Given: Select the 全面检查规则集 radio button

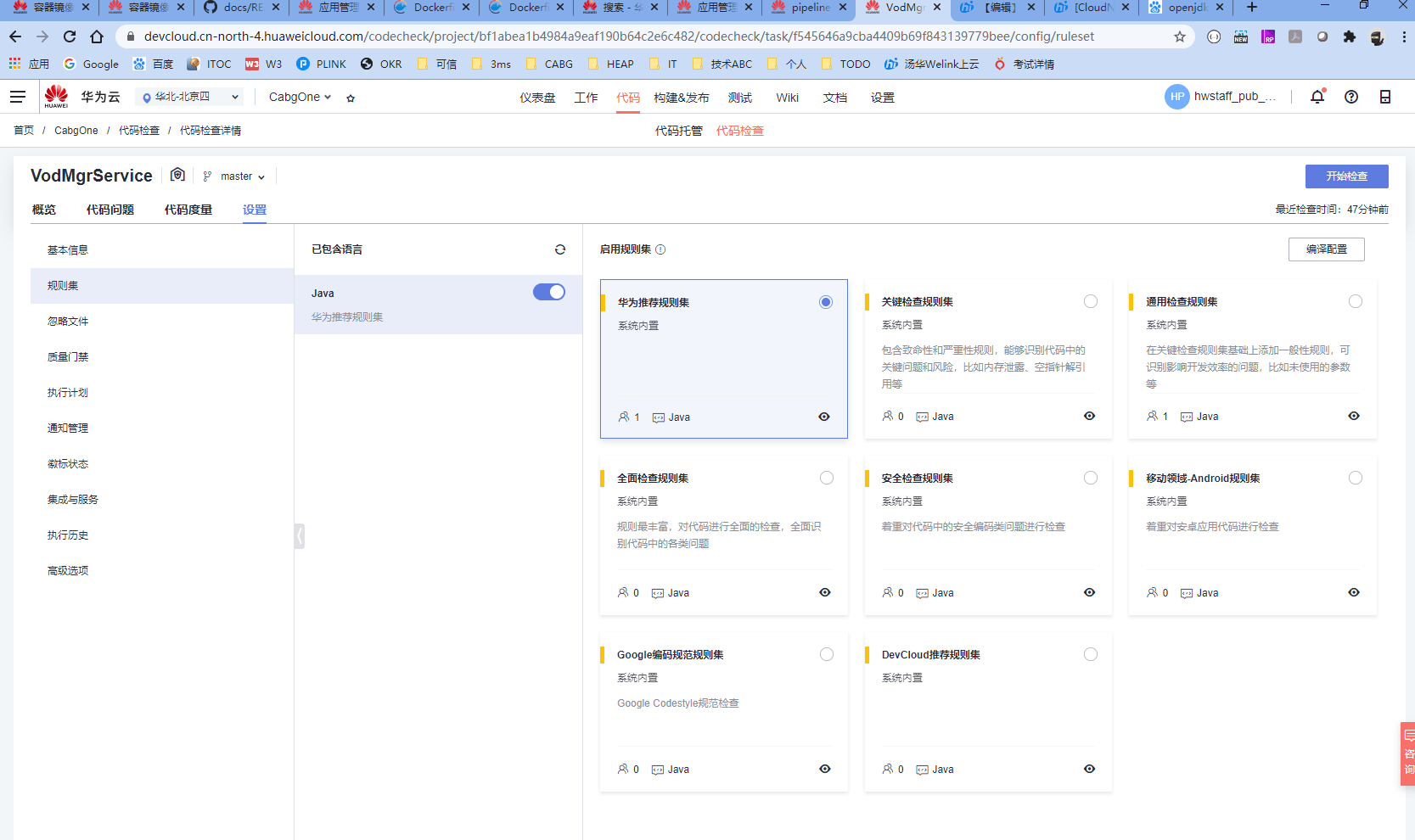Looking at the screenshot, I should click(827, 478).
